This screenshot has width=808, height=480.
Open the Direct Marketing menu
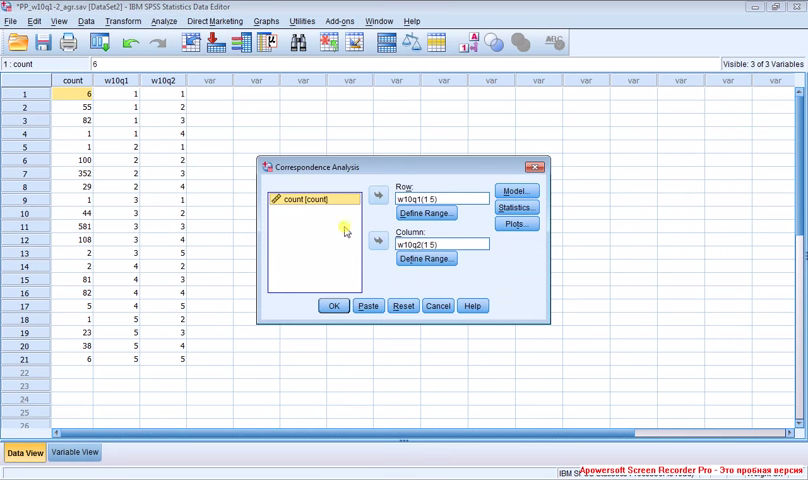215,21
